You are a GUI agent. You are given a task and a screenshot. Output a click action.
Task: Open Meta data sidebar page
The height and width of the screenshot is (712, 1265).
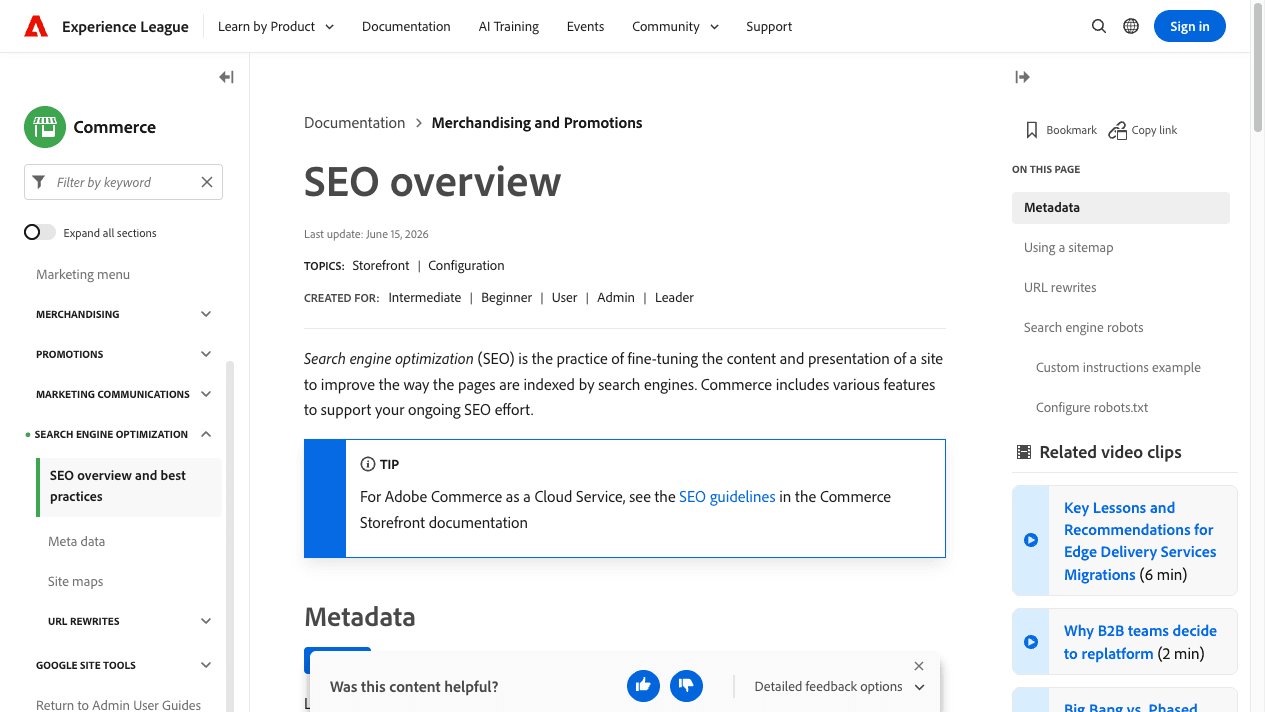[76, 541]
